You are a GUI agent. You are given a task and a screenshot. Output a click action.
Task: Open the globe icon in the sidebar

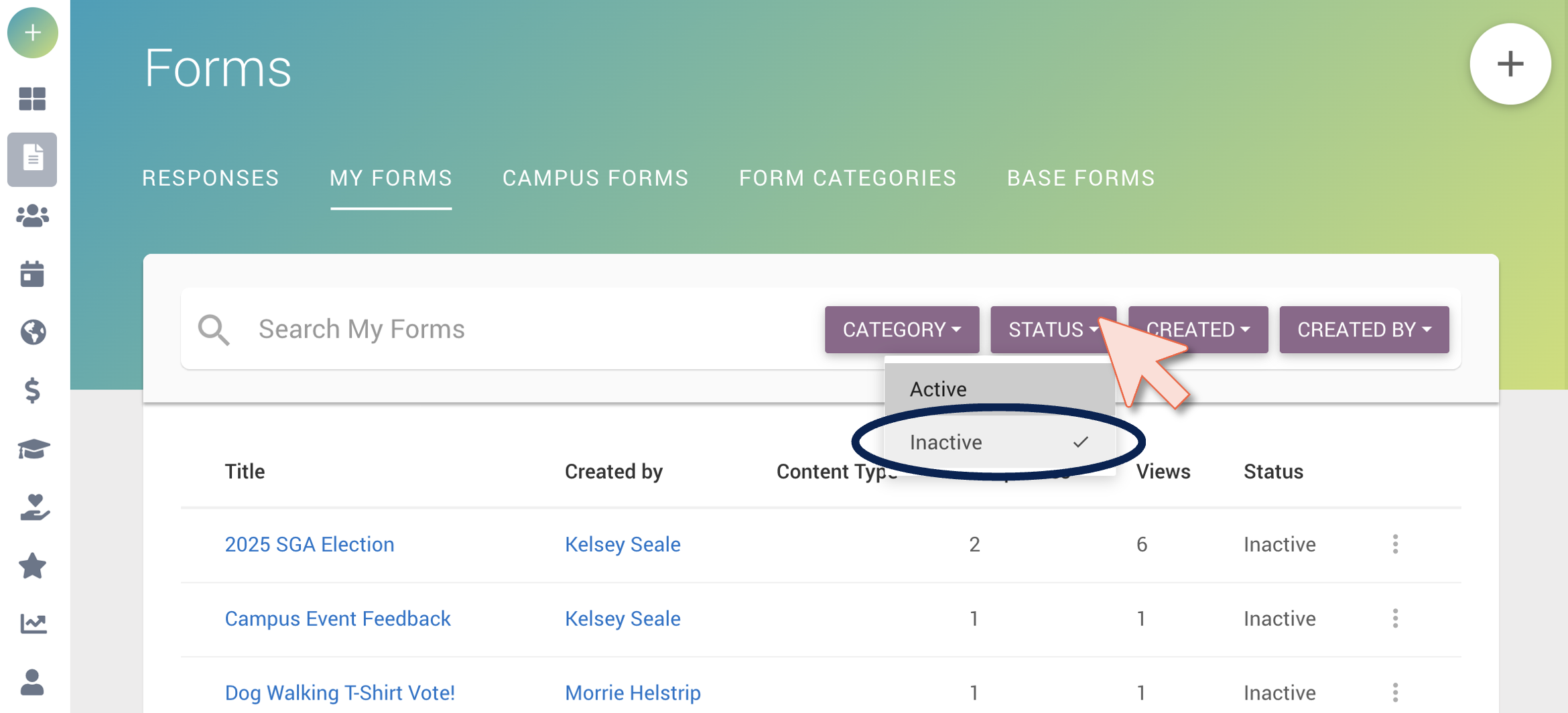click(32, 332)
